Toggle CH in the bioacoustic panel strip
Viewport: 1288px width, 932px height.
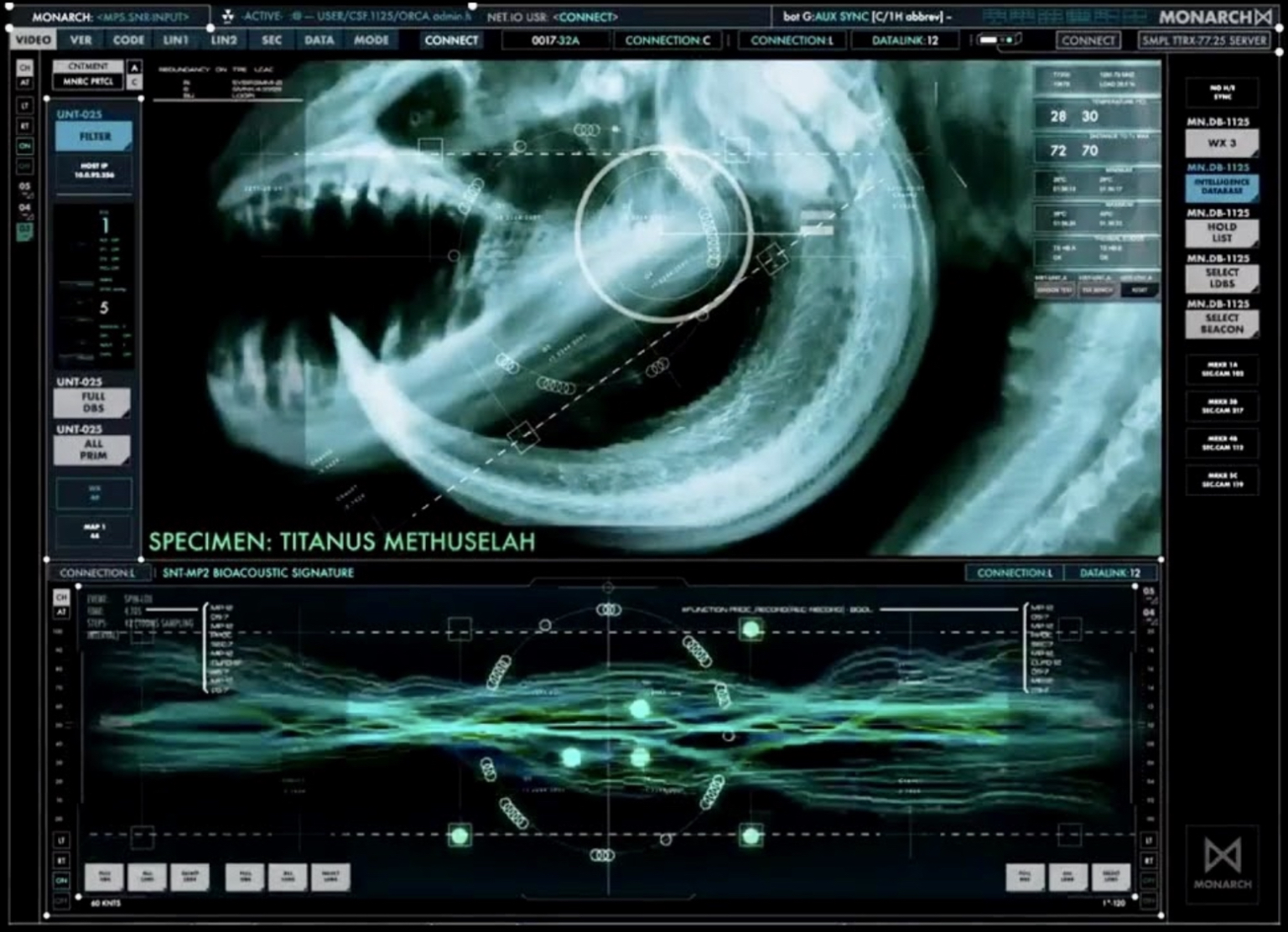click(x=61, y=597)
